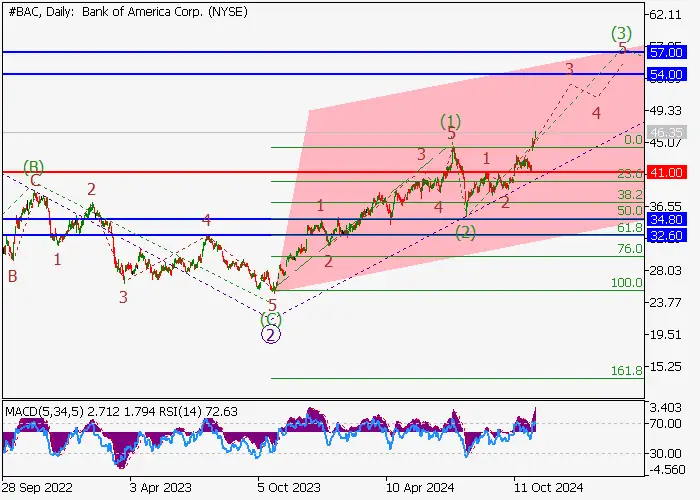Select the 50.0 Fibonacci level label

[630, 211]
